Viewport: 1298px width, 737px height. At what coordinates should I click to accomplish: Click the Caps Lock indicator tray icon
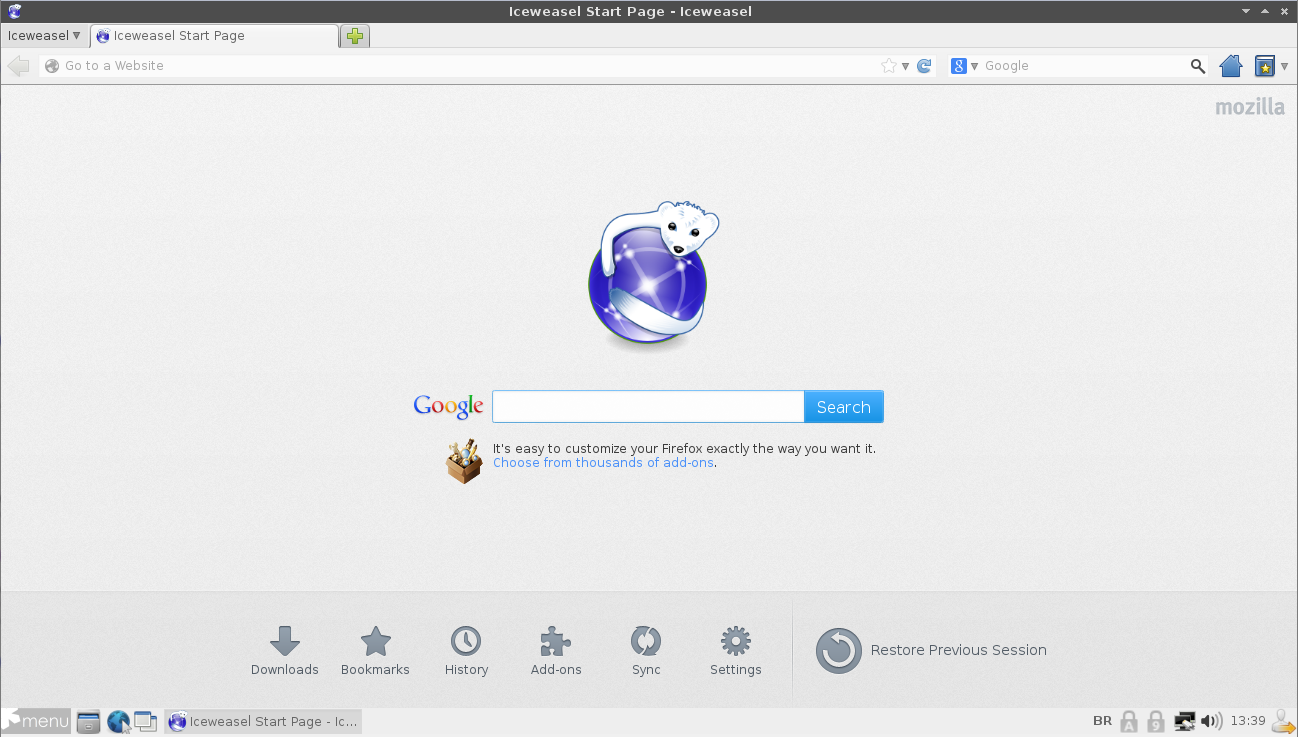coord(1129,721)
